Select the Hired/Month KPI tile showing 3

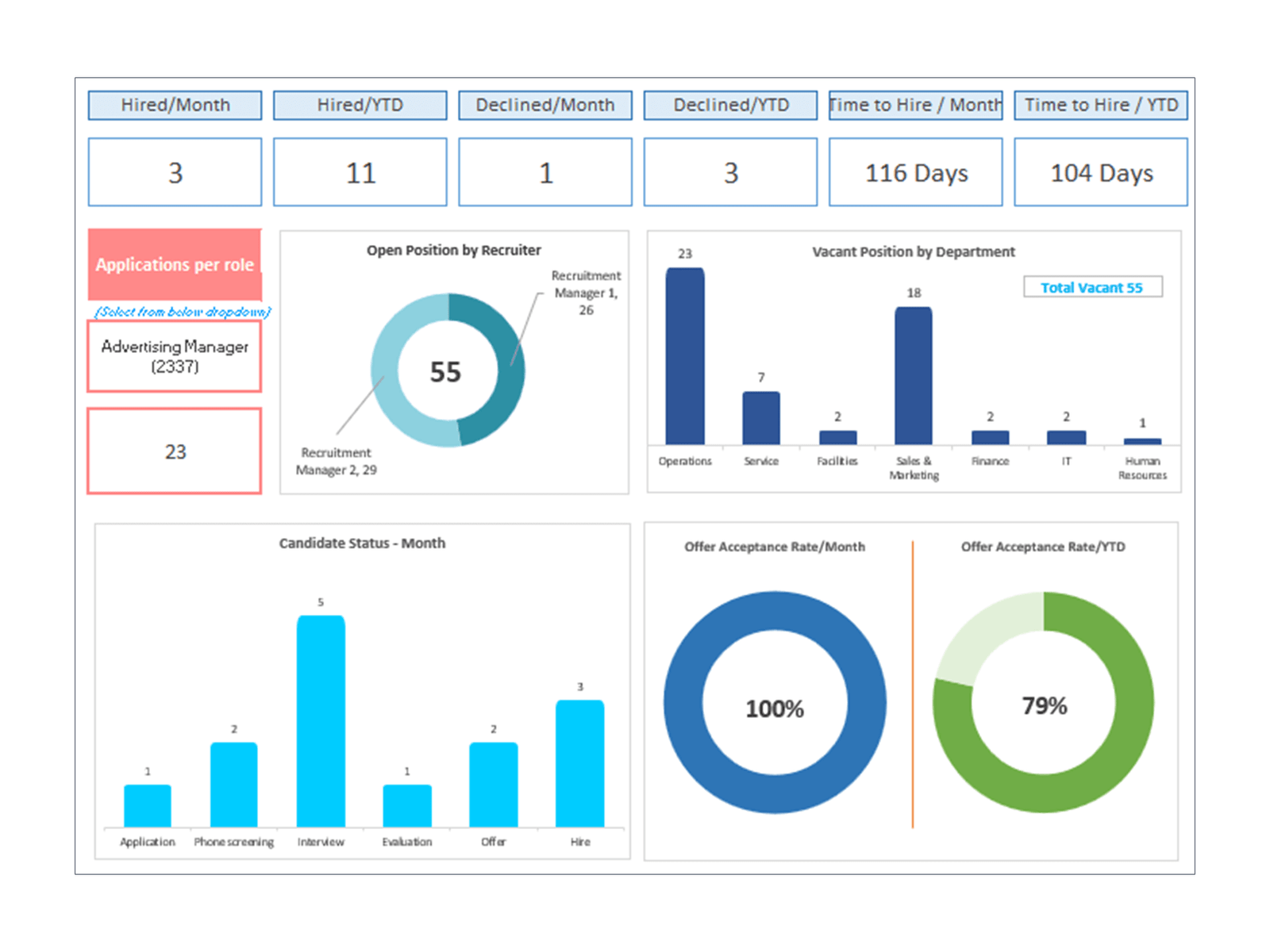[175, 171]
